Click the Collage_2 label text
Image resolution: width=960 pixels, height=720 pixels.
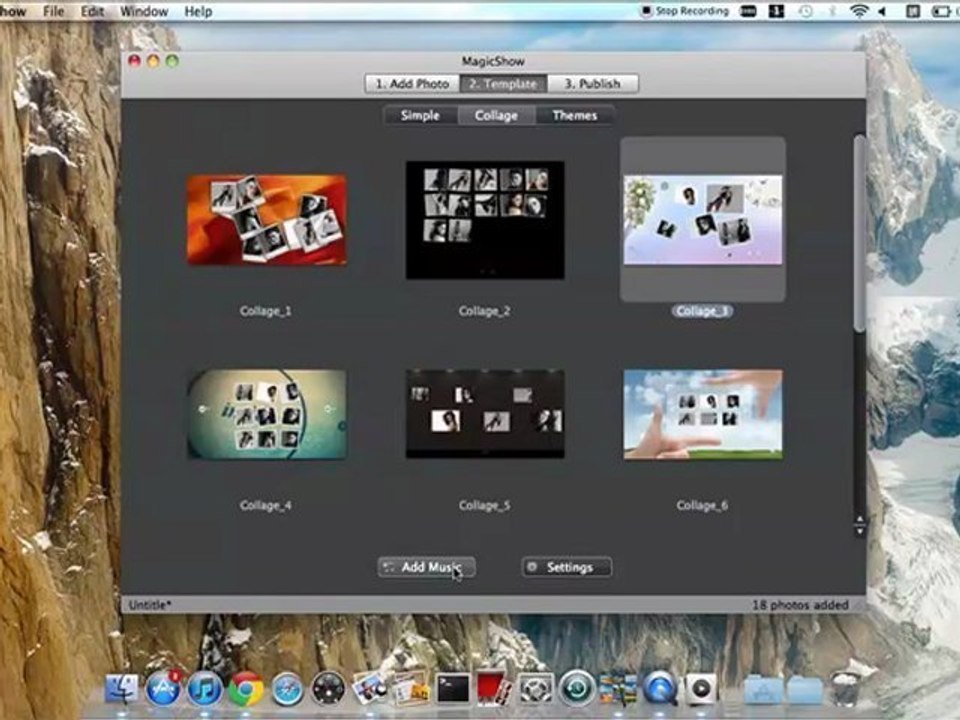point(484,311)
